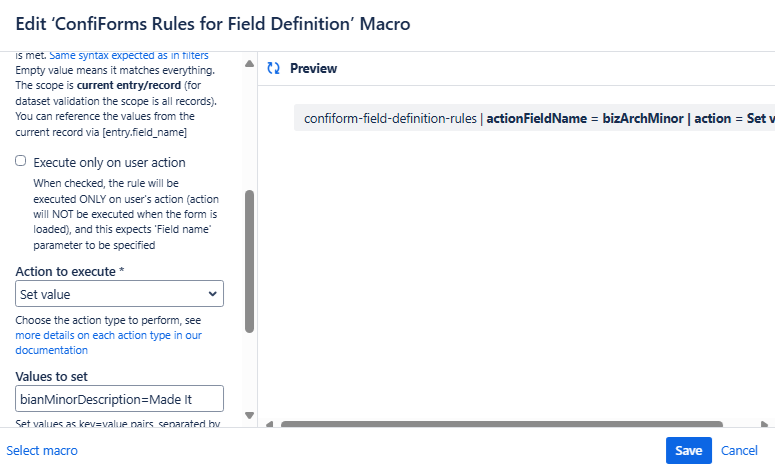The height and width of the screenshot is (470, 775).
Task: Click the 'Preview' heading text
Action: (313, 68)
